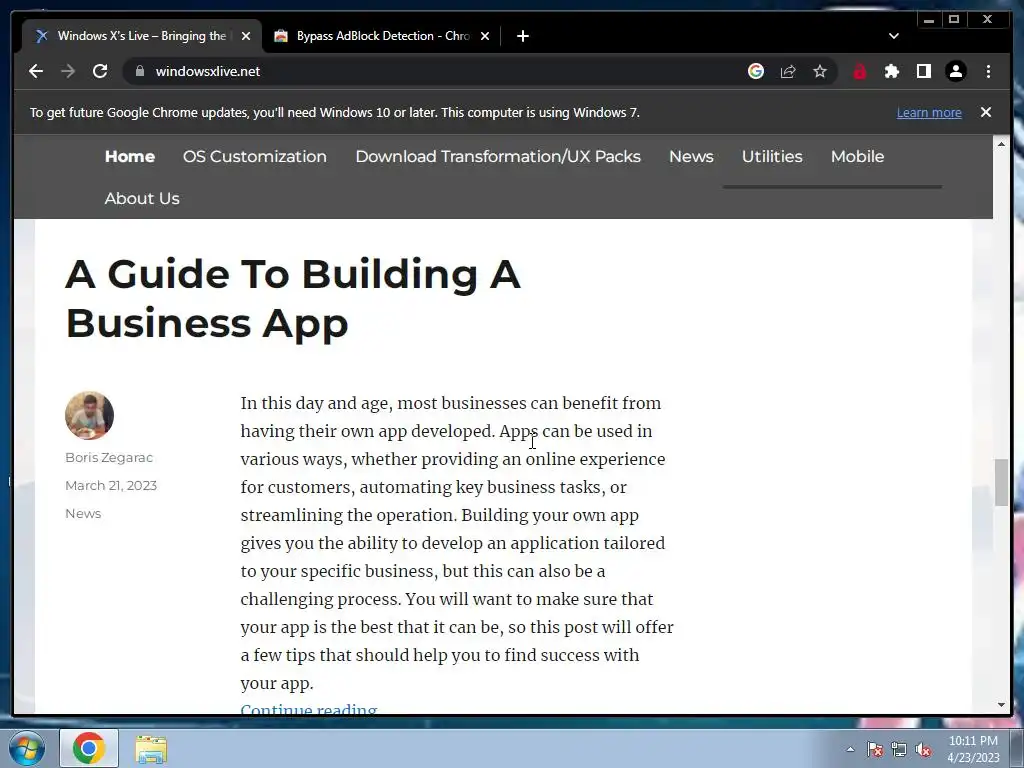Screen dimensions: 1024x768
Task: Click the forward navigation arrow
Action: 68,71
